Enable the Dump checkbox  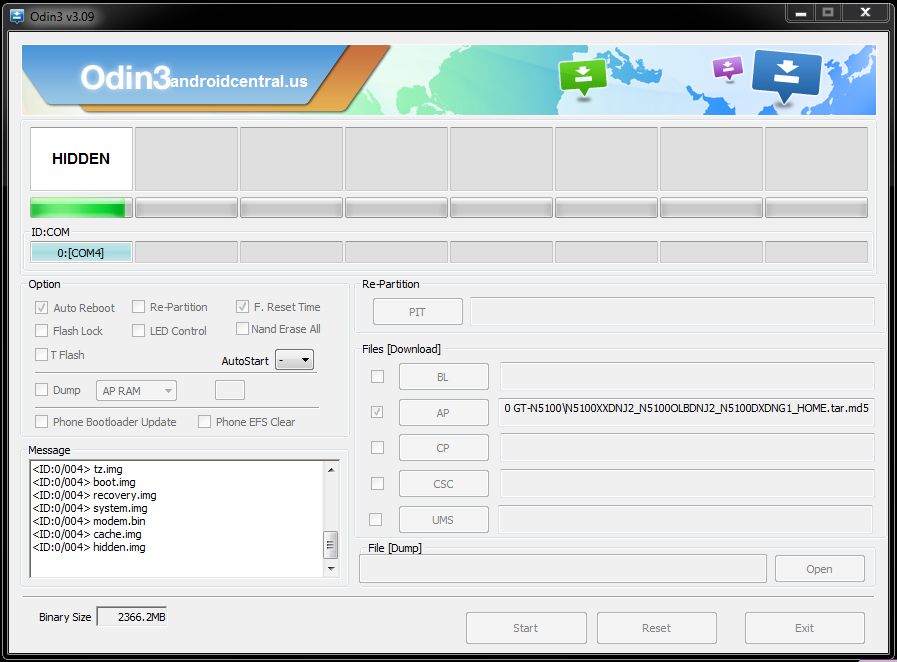coord(41,390)
